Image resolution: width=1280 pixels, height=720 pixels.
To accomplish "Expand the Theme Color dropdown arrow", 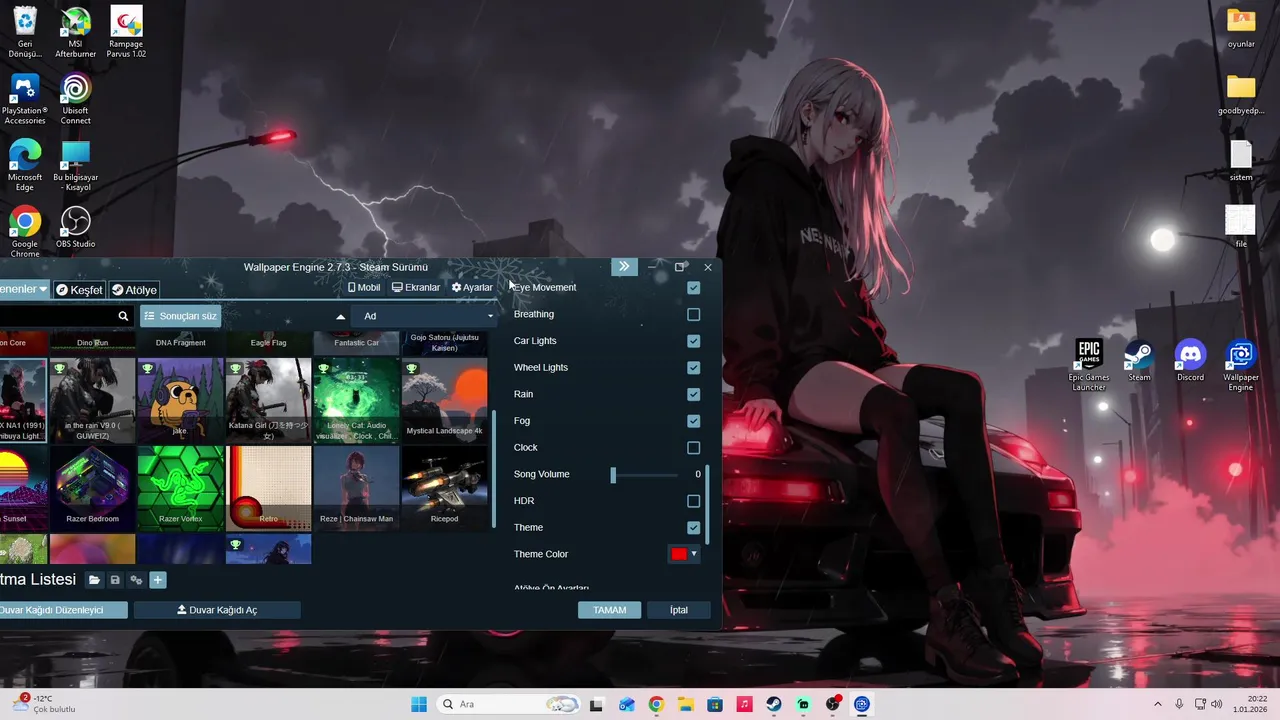I will coord(694,554).
